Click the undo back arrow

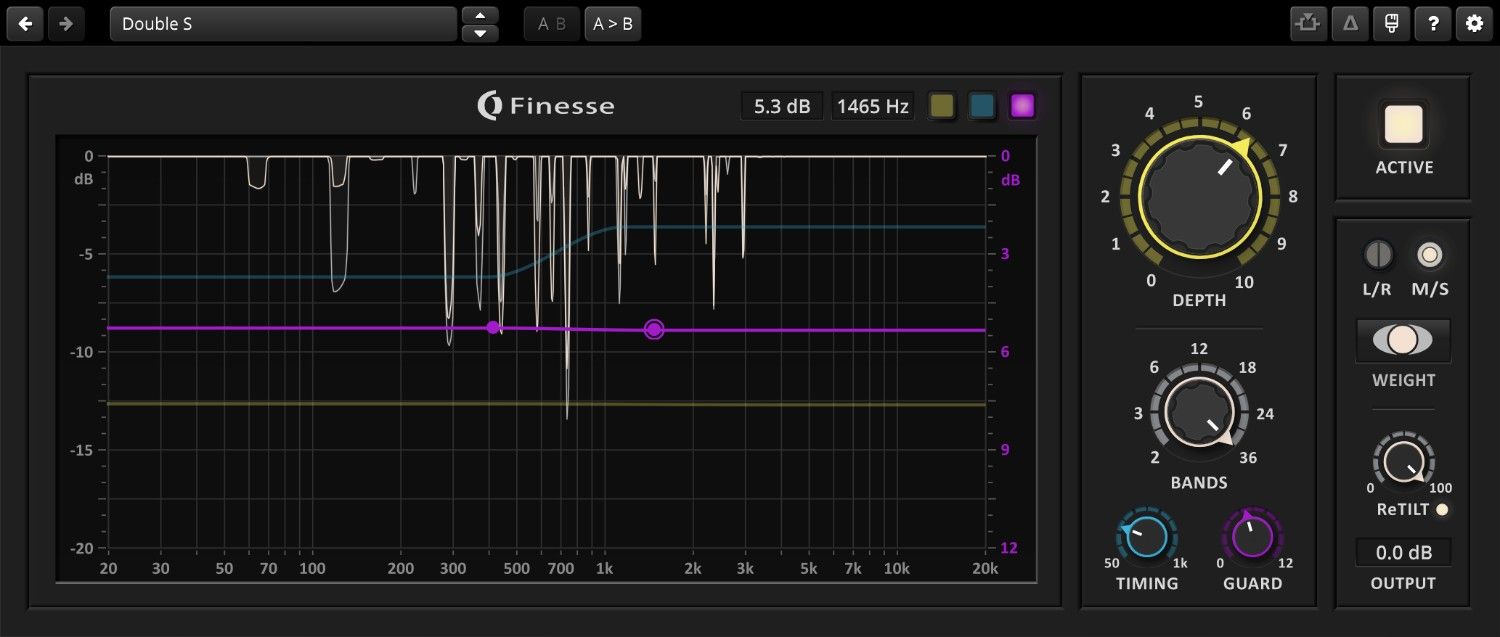(25, 24)
